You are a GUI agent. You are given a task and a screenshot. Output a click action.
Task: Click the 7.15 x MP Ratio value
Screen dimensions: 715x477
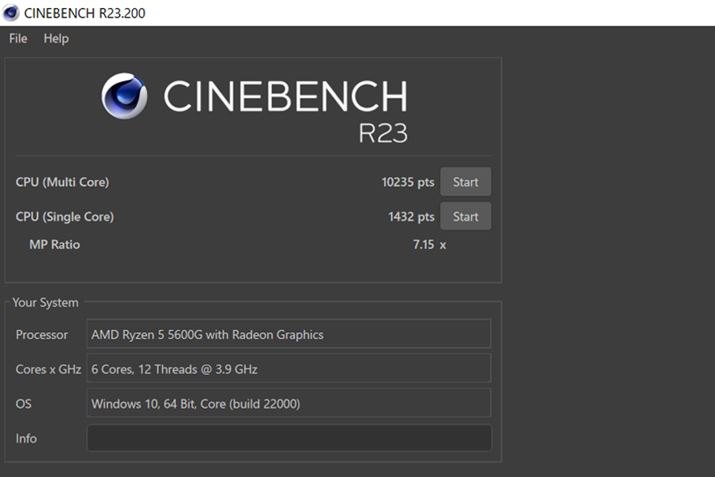pyautogui.click(x=429, y=245)
